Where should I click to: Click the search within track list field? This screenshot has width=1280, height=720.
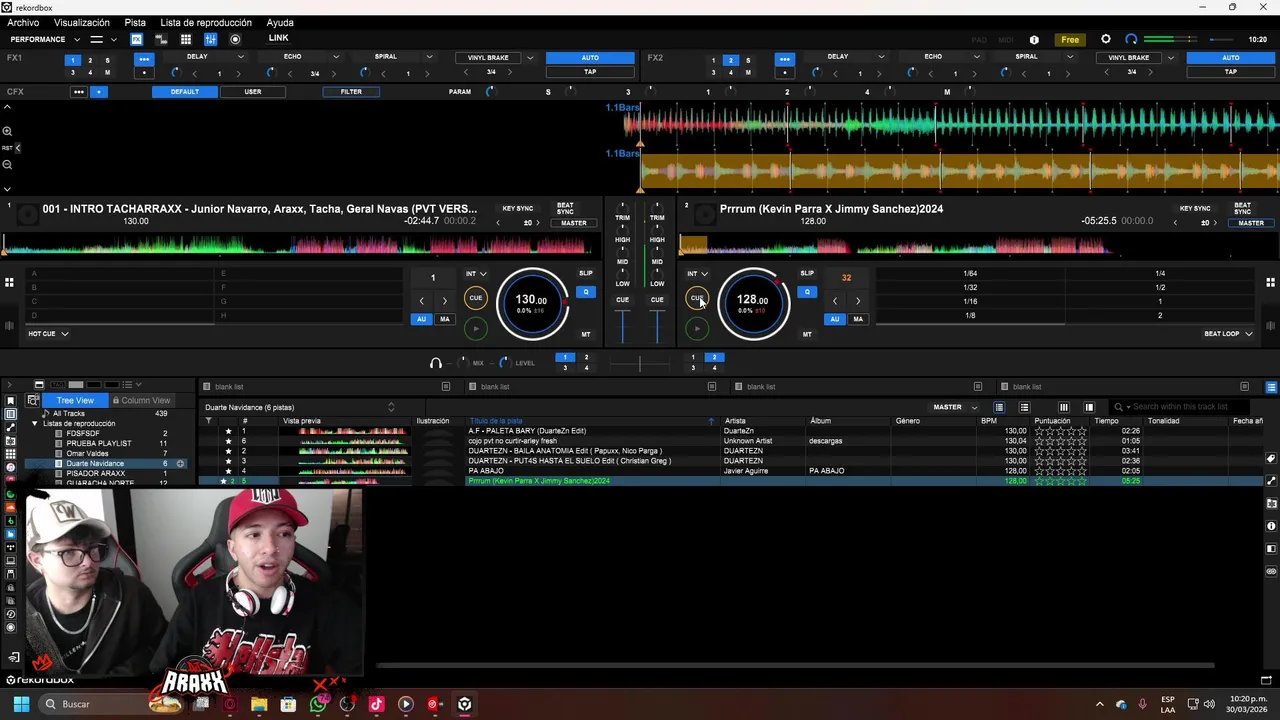[x=1180, y=407]
